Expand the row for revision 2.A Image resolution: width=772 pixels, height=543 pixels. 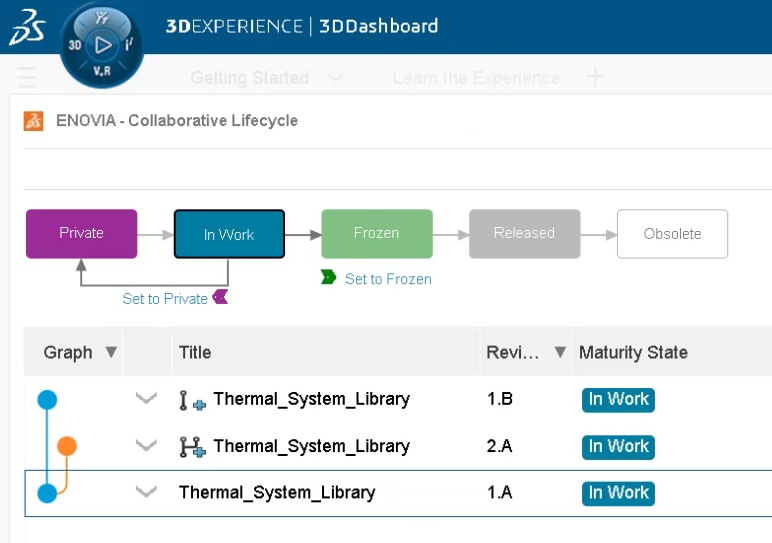(146, 446)
